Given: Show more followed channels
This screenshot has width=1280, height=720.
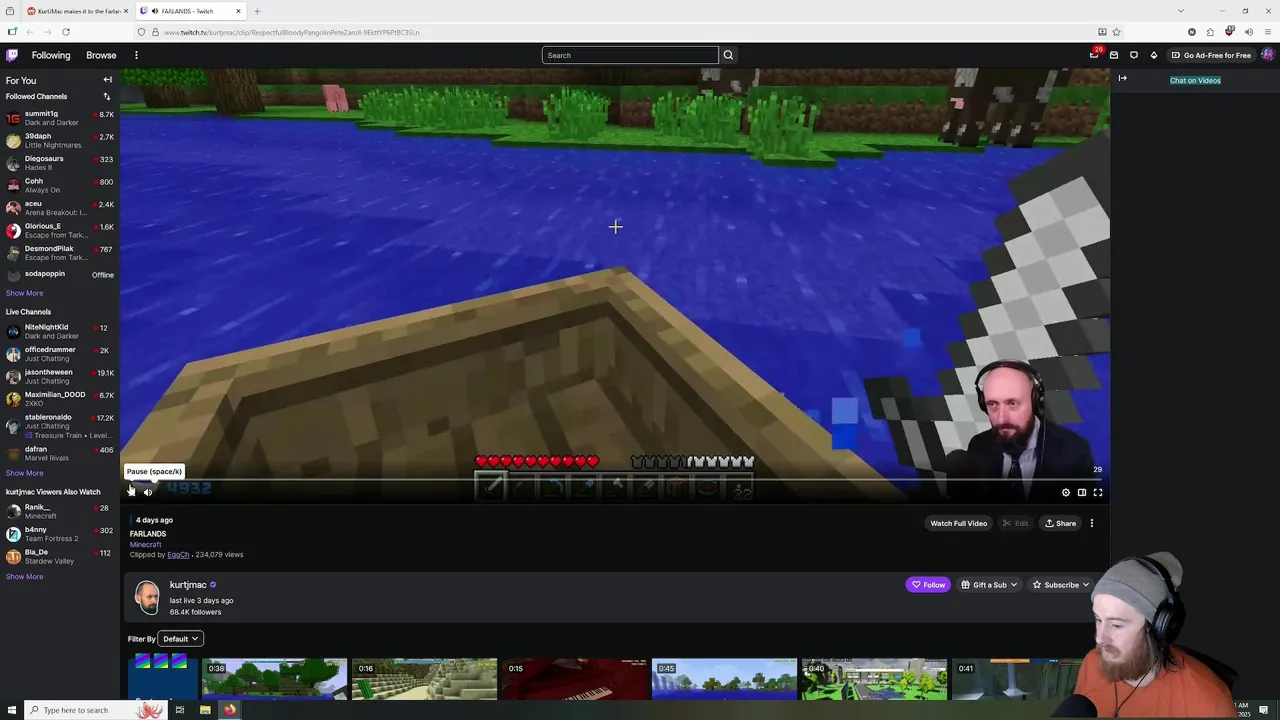Looking at the screenshot, I should [24, 293].
